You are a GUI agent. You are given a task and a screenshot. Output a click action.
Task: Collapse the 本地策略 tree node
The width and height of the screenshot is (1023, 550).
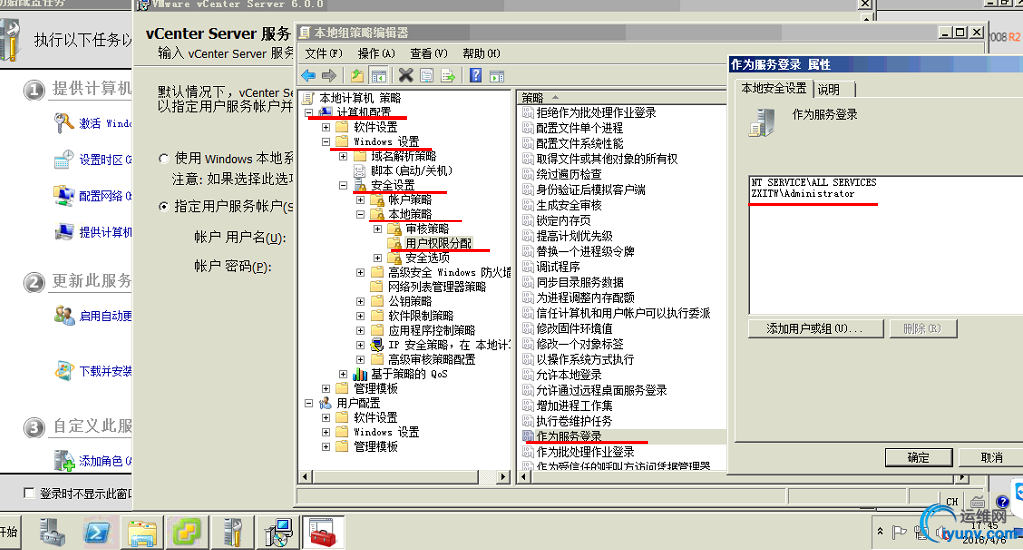click(360, 214)
